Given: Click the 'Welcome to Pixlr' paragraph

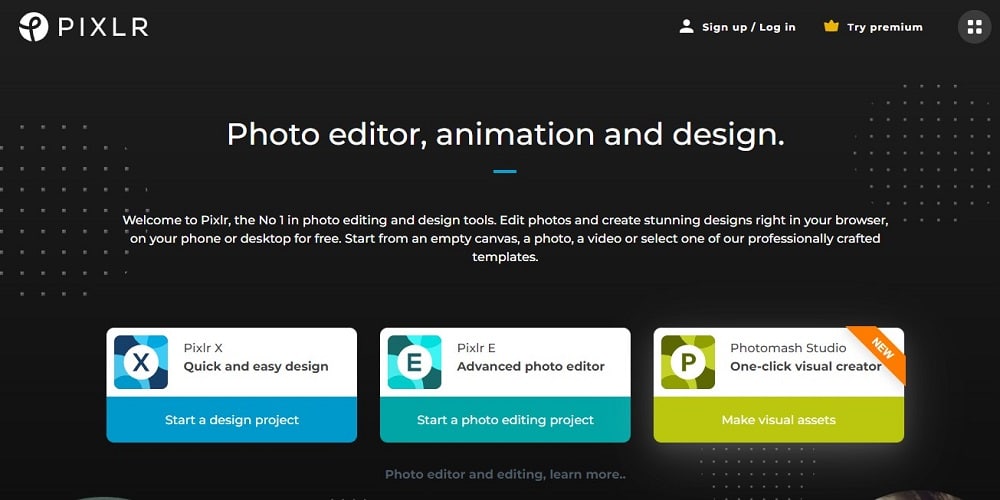Looking at the screenshot, I should (505, 239).
